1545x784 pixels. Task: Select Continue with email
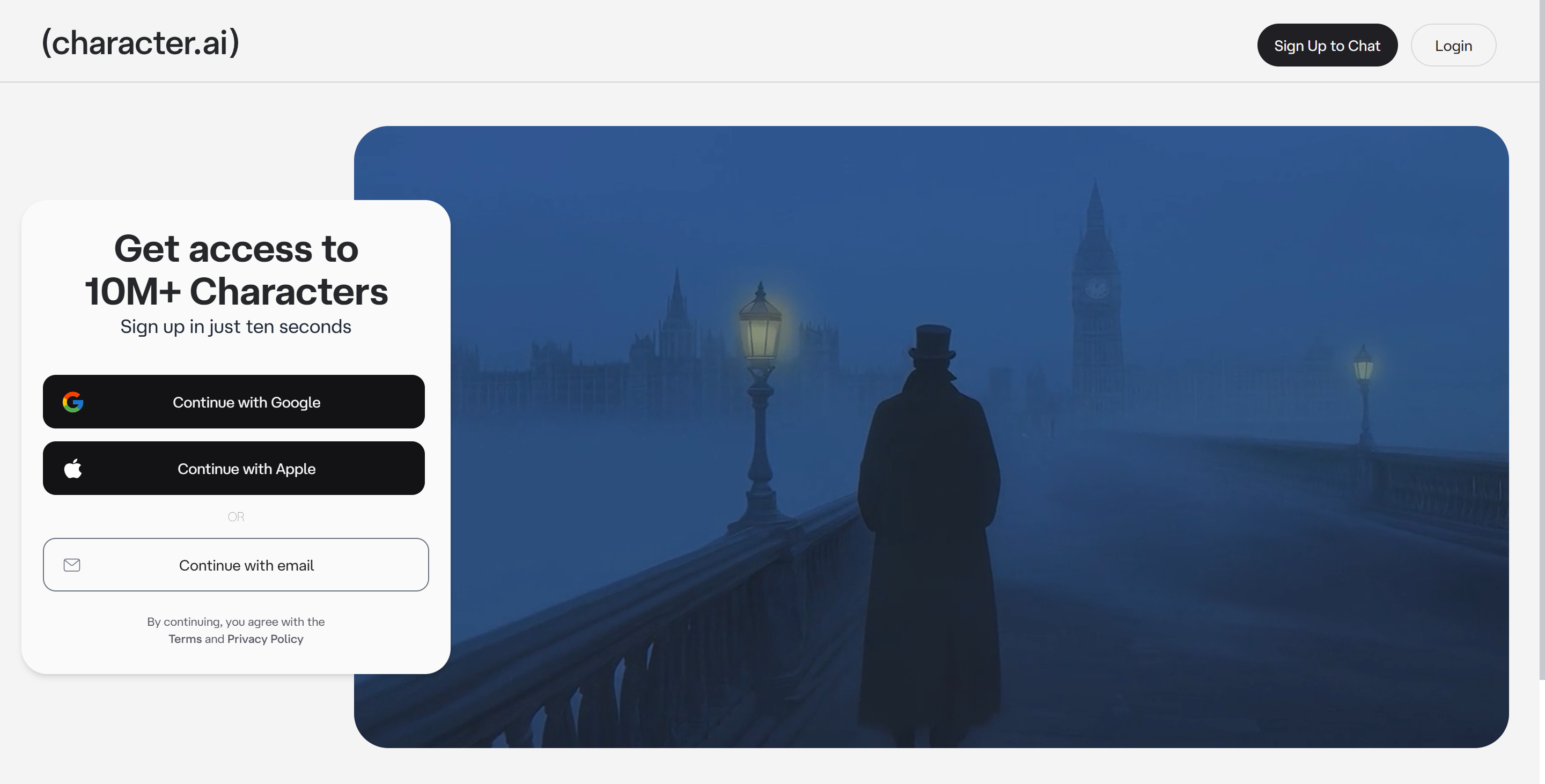point(236,565)
